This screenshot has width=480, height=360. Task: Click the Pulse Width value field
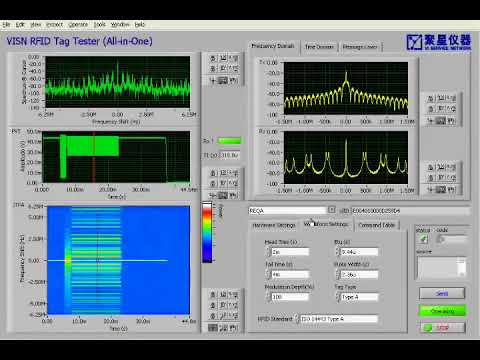tap(359, 275)
